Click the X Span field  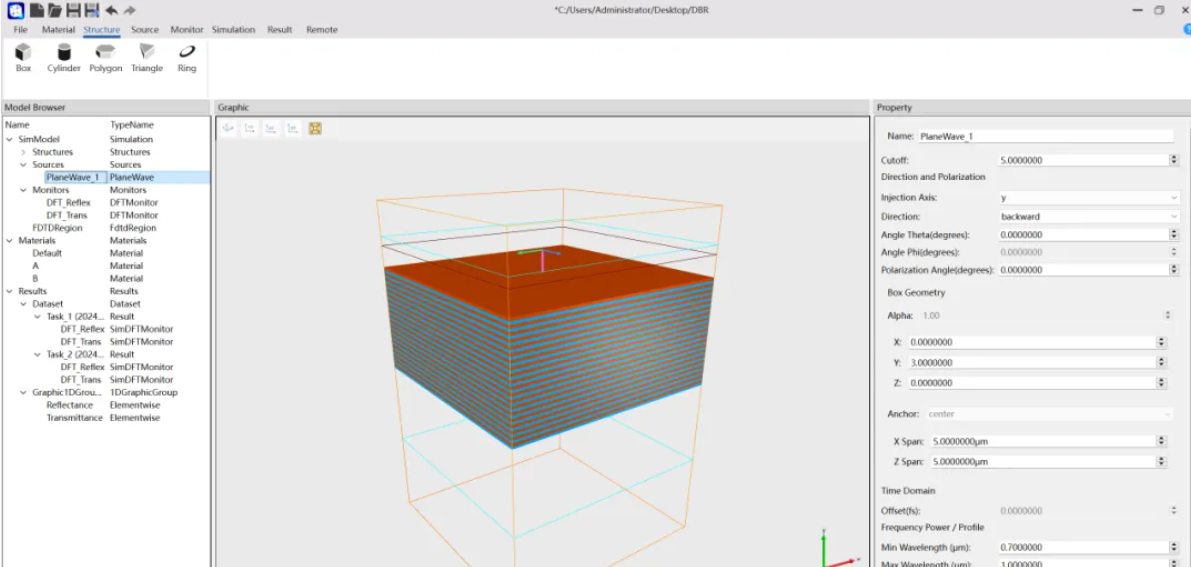pos(1043,442)
